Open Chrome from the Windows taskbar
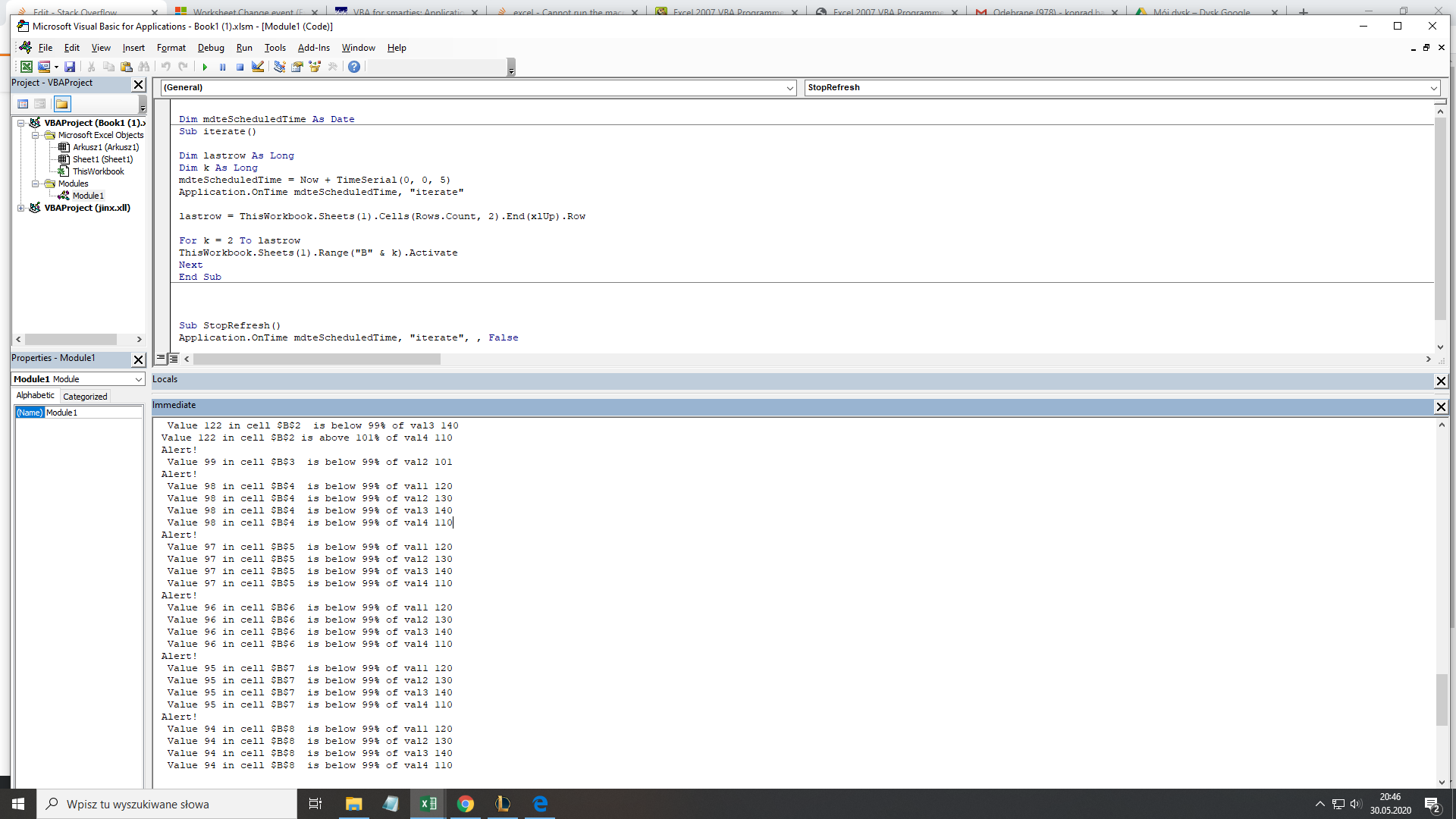This screenshot has height=819, width=1456. tap(466, 804)
